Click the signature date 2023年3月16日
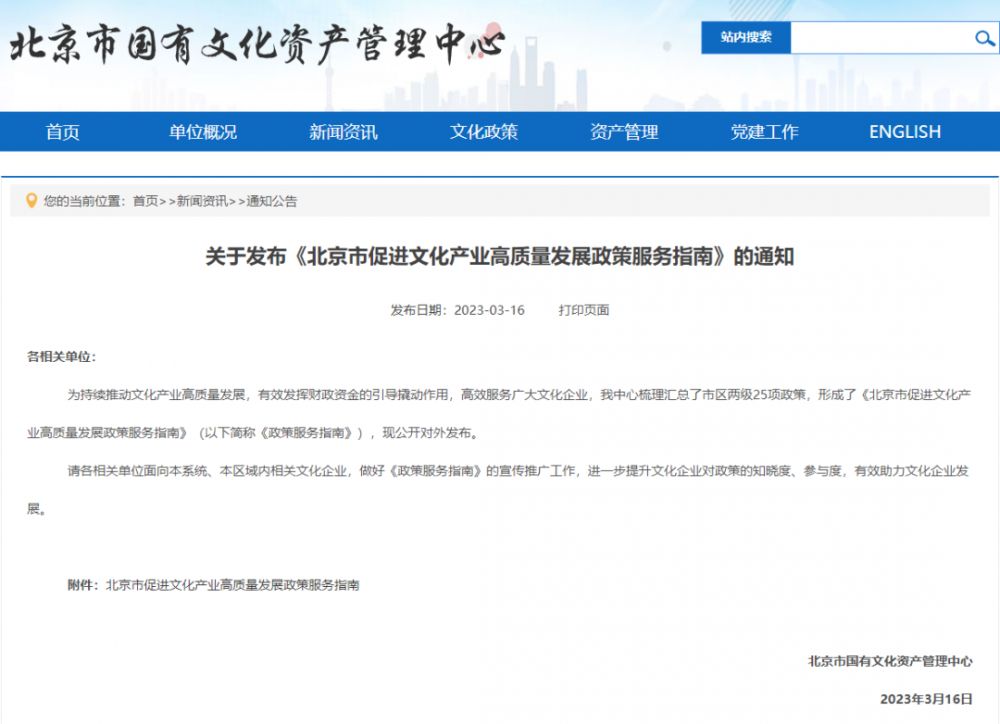 click(x=926, y=698)
